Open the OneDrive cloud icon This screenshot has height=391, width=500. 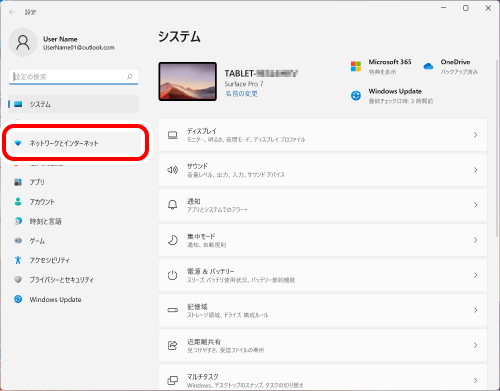pos(428,66)
